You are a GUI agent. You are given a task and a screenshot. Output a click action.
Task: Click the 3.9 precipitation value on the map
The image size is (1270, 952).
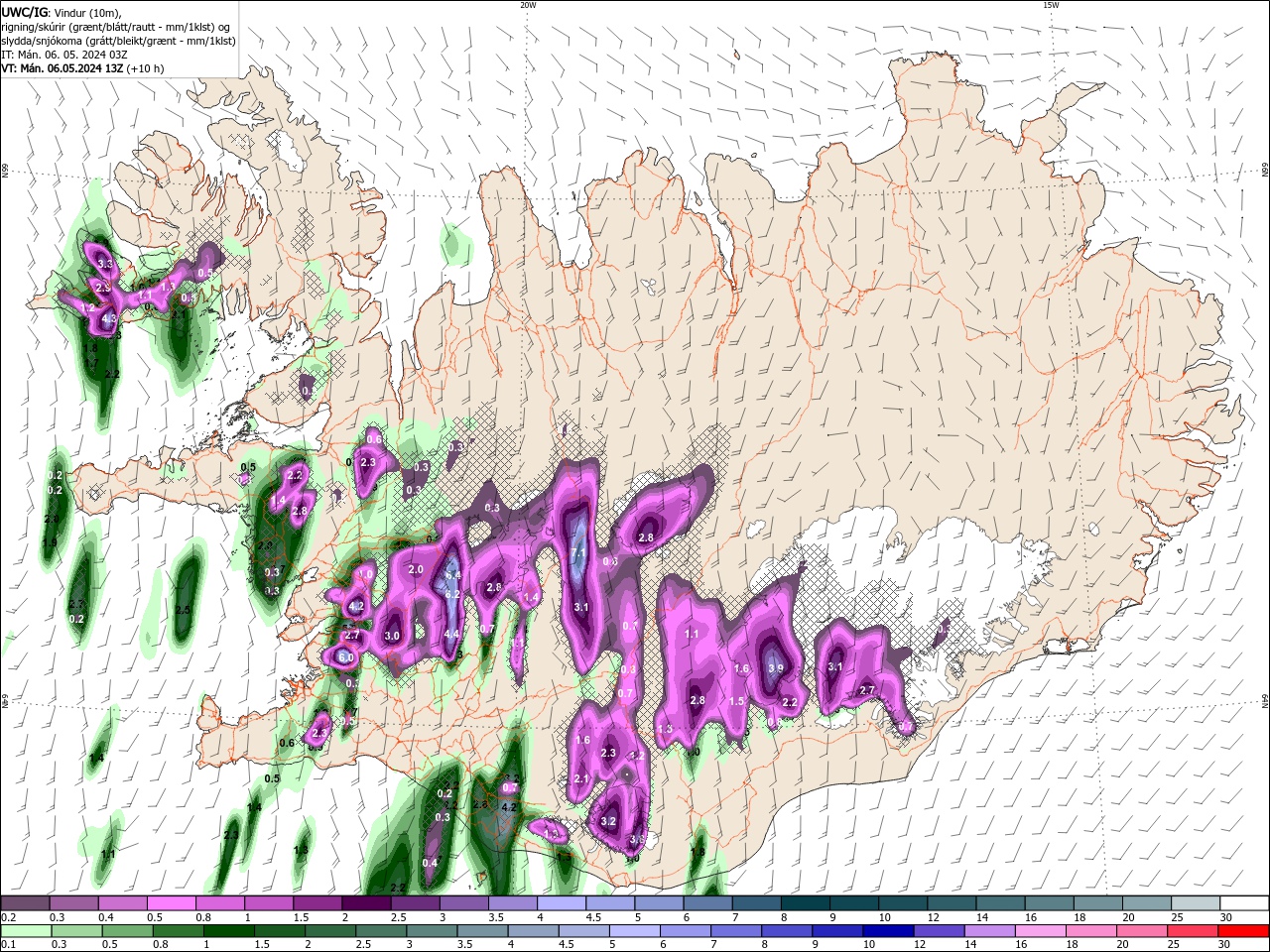[x=775, y=668]
